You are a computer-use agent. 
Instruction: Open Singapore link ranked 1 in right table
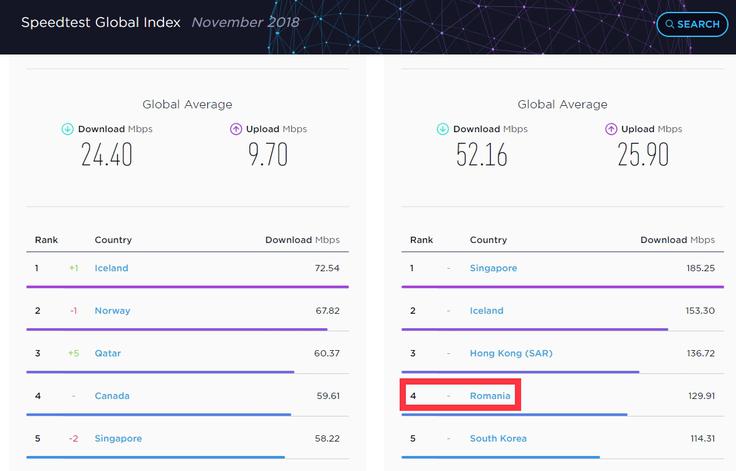pyautogui.click(x=493, y=268)
